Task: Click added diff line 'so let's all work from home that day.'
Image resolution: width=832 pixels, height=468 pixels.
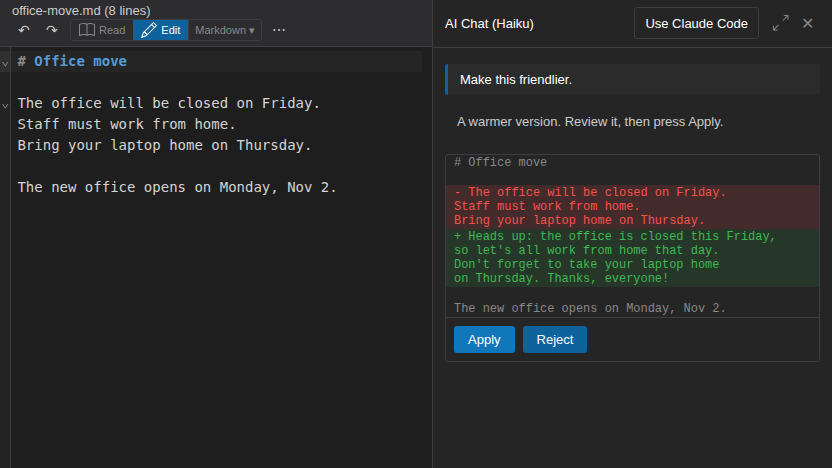Action: (586, 250)
